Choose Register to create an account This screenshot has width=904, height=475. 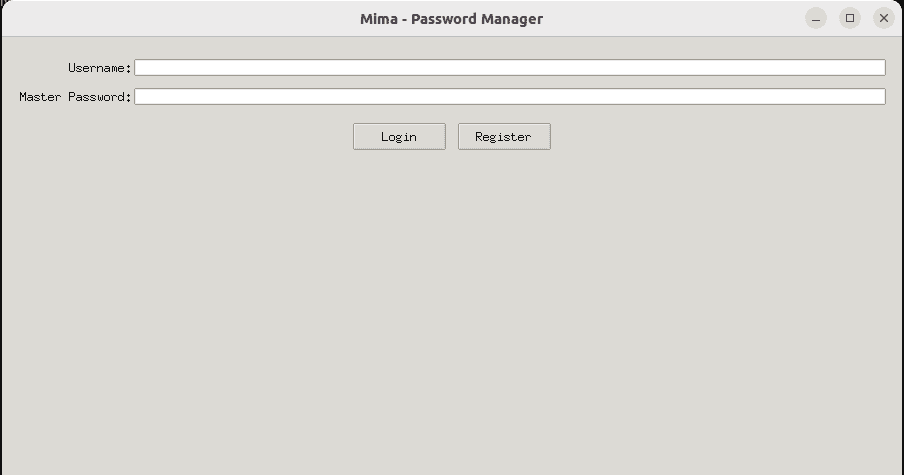tap(504, 137)
